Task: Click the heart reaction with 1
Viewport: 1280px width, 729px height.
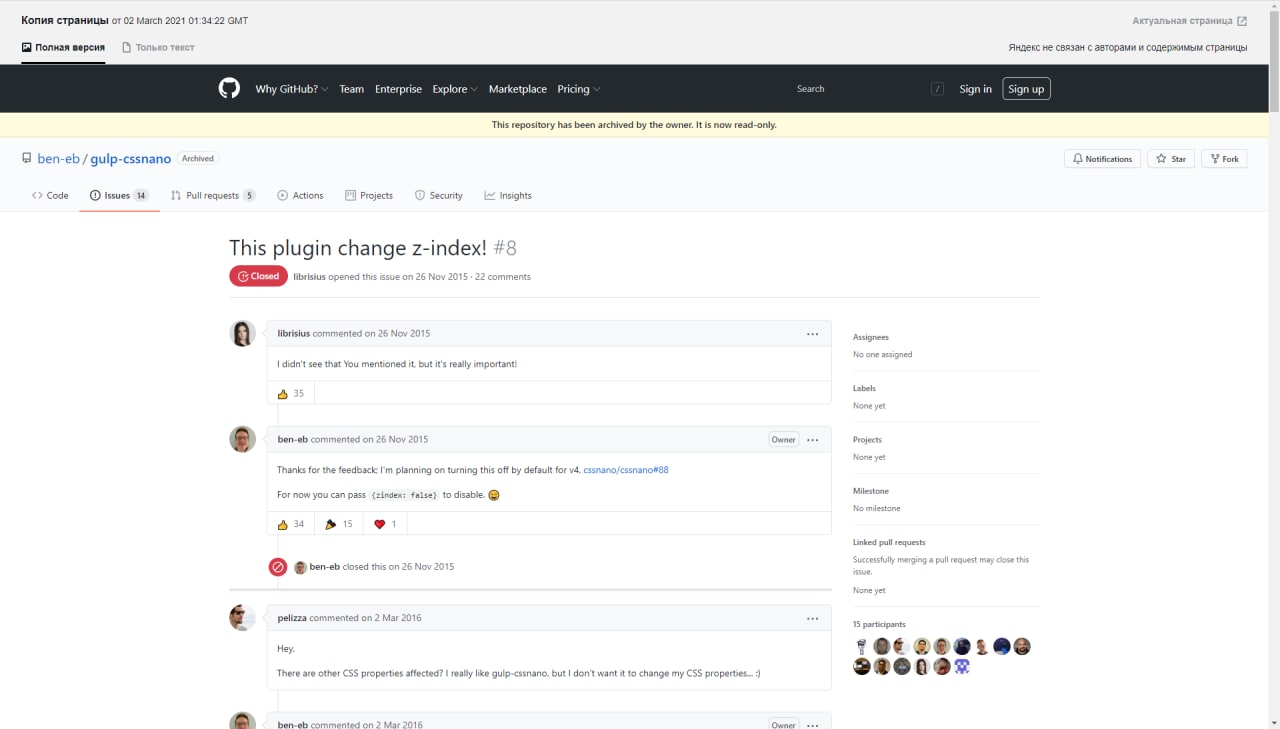Action: coord(386,524)
